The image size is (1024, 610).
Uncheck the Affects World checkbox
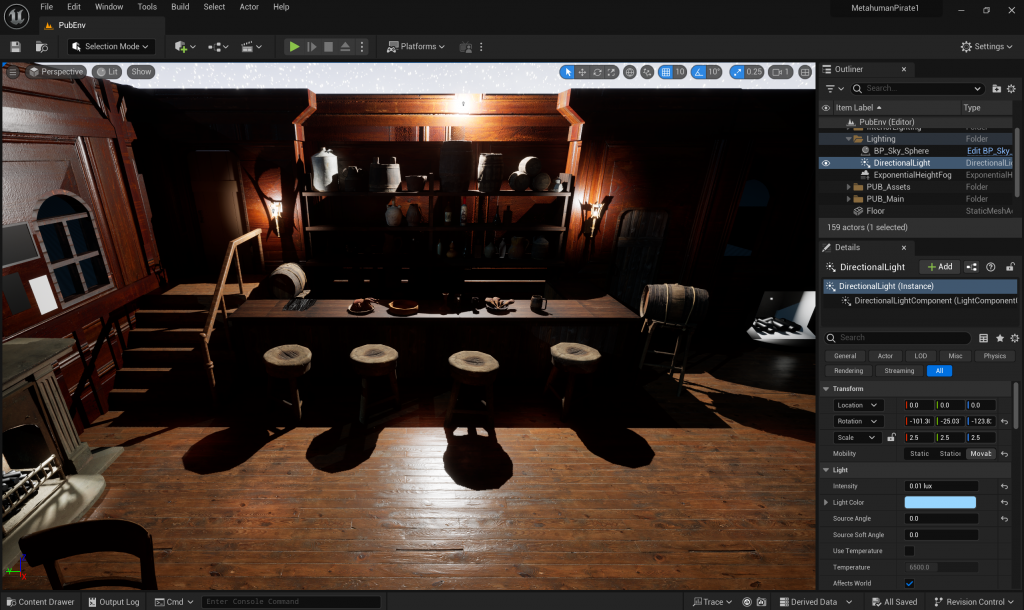tap(909, 583)
